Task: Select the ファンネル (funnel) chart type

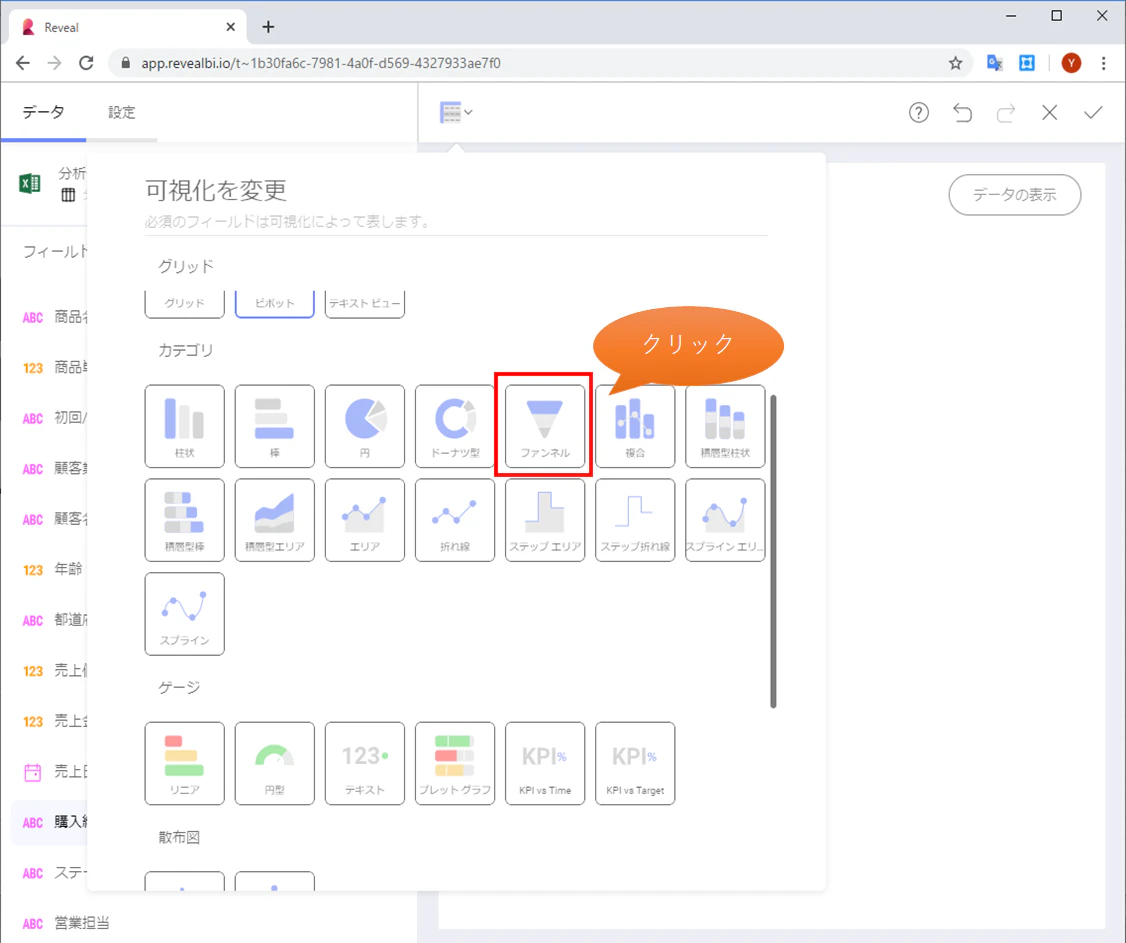Action: click(545, 426)
